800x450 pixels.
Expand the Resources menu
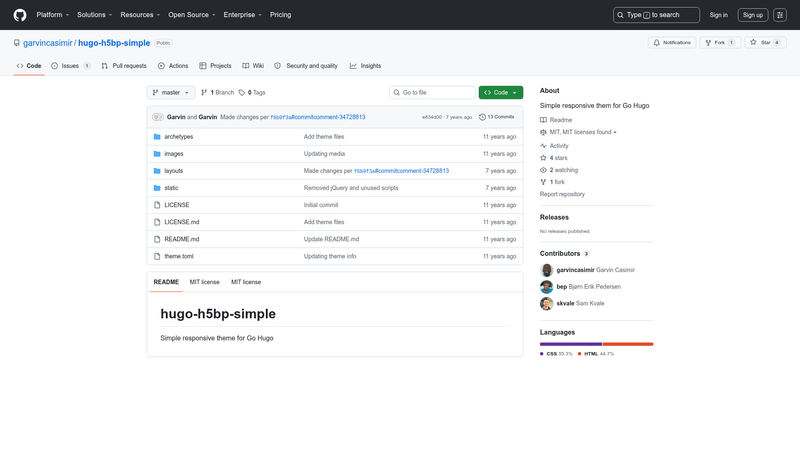click(140, 15)
